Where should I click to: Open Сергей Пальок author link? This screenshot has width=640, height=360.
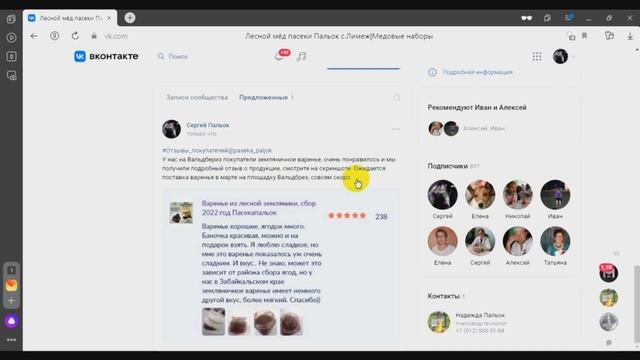click(208, 125)
